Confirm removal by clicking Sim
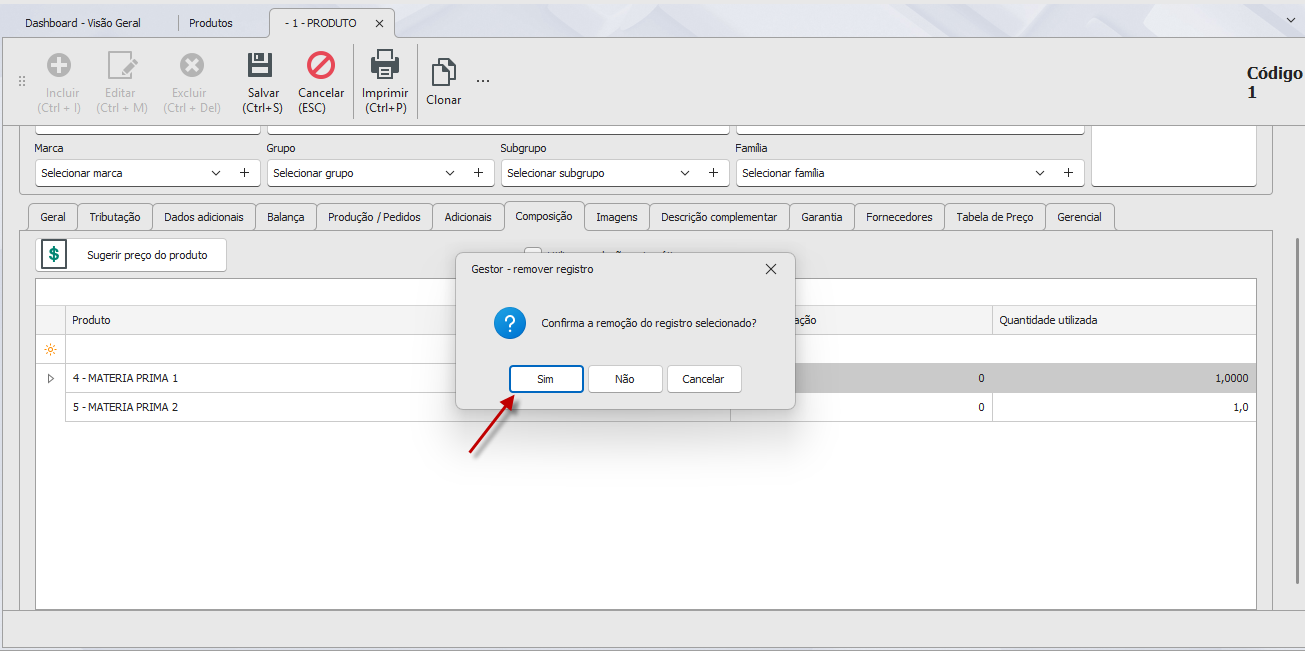The image size is (1305, 651). [546, 379]
